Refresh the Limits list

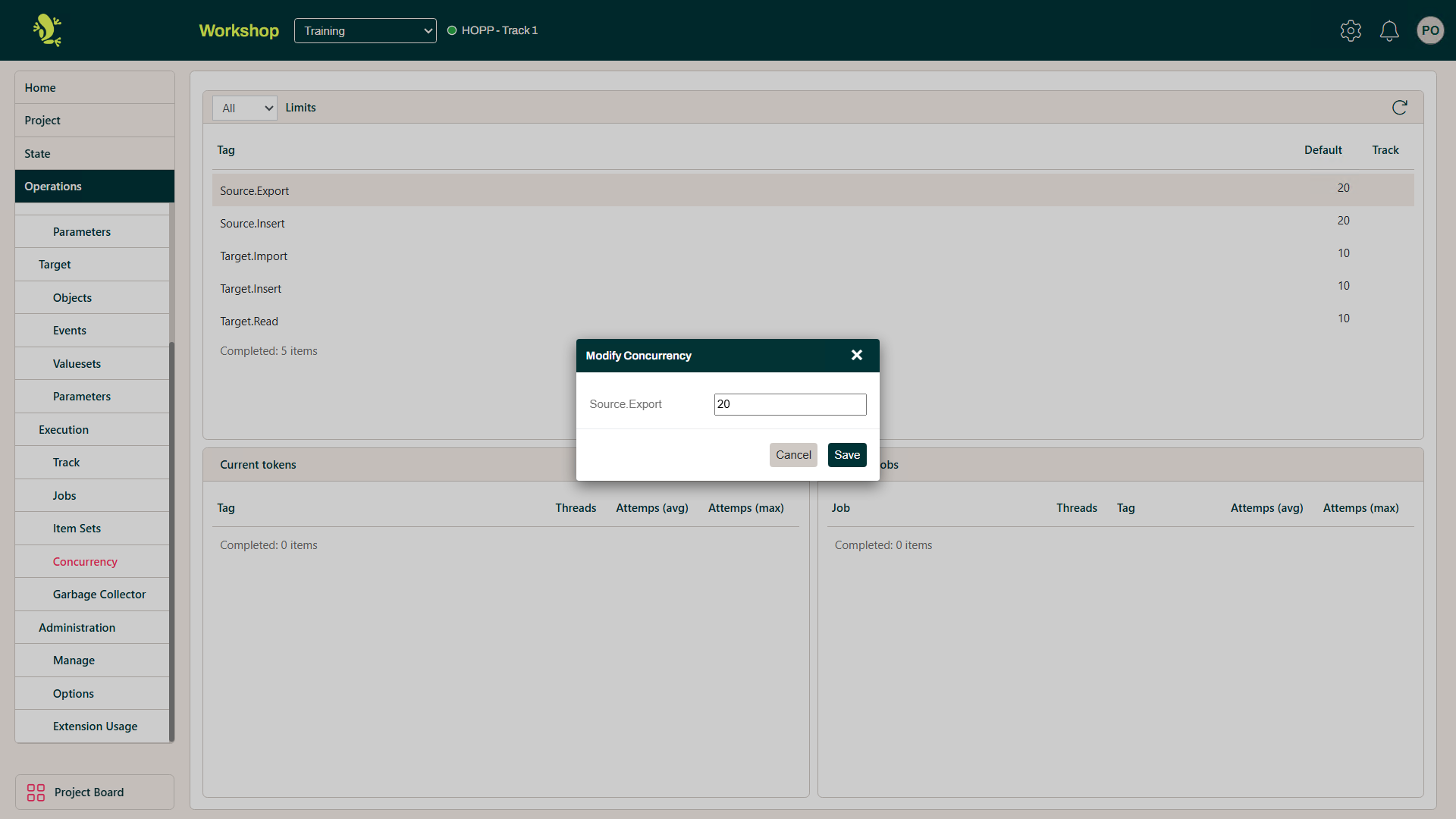[x=1399, y=107]
